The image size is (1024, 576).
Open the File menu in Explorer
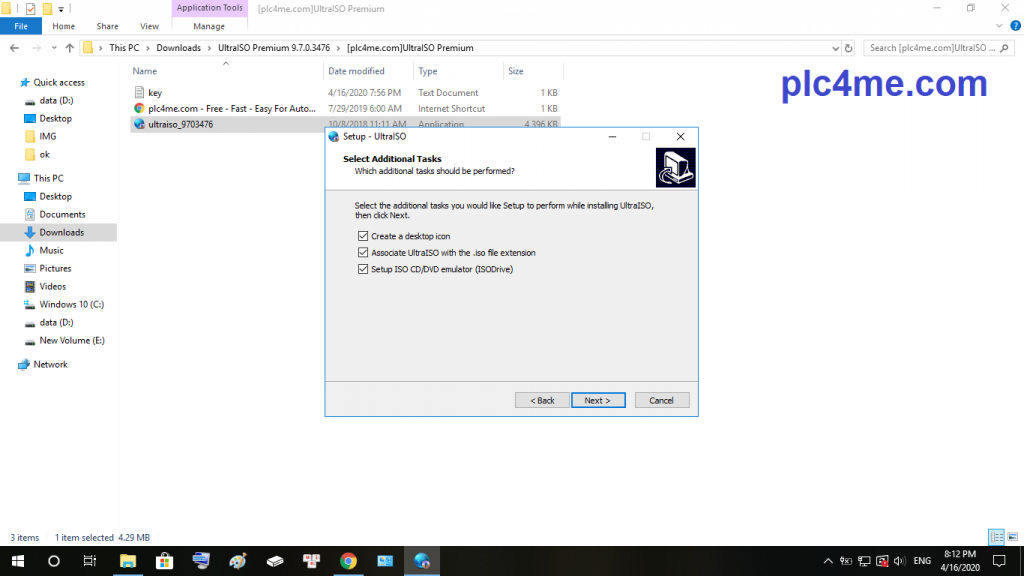tap(21, 26)
